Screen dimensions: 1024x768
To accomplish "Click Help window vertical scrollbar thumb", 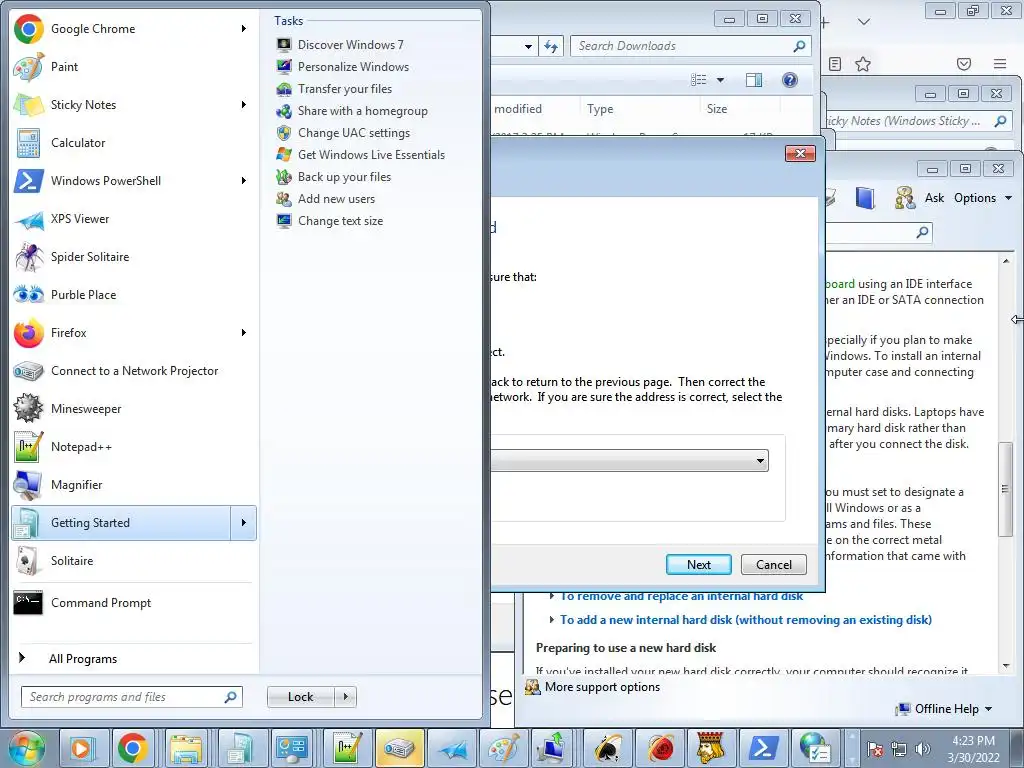I will 1006,489.
